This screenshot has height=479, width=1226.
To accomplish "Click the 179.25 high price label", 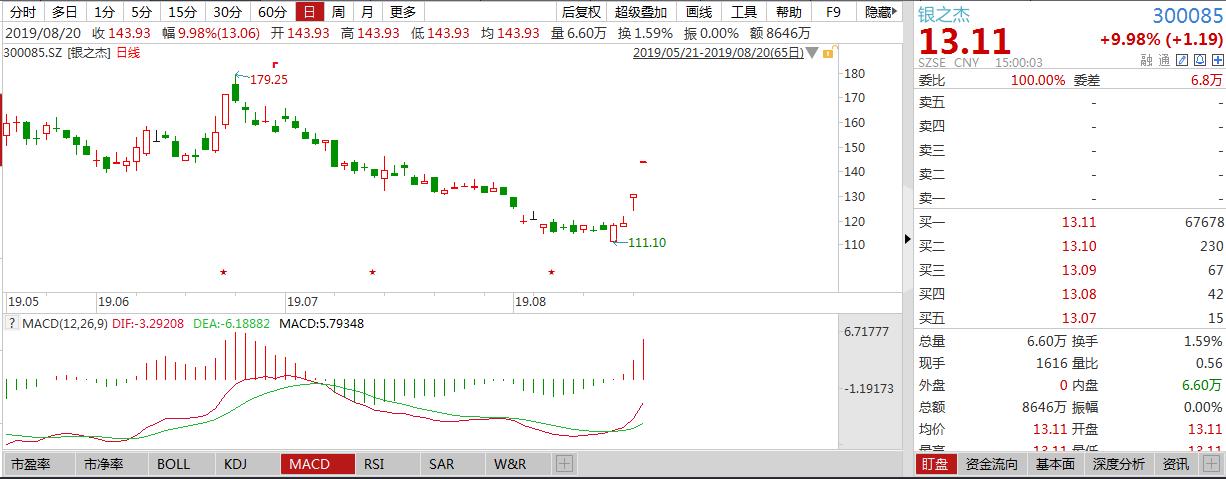I will tap(269, 79).
